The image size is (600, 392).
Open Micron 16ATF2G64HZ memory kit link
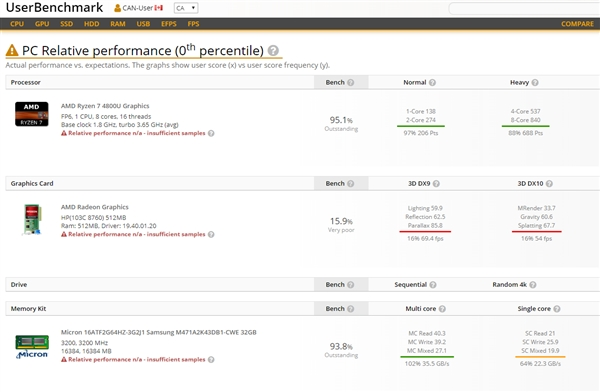point(158,332)
